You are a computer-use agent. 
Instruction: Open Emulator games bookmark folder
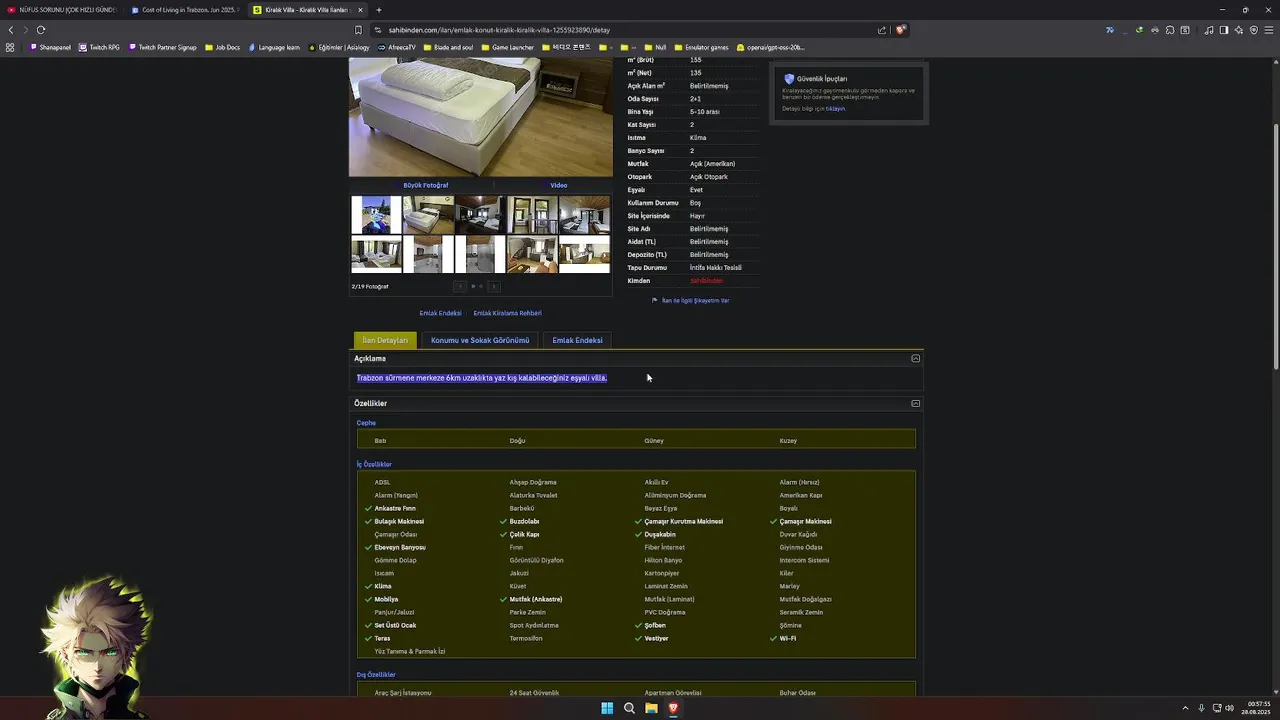pyautogui.click(x=702, y=47)
